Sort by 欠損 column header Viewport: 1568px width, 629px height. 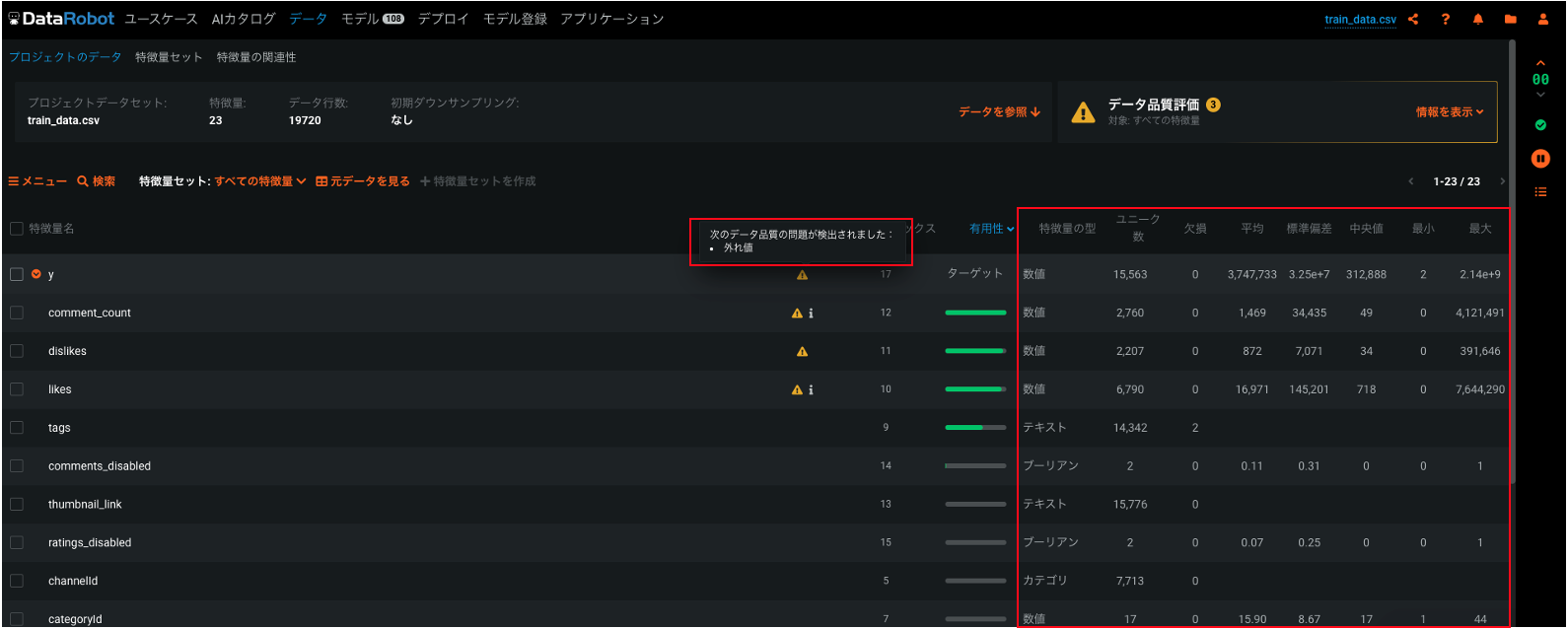tap(1195, 229)
